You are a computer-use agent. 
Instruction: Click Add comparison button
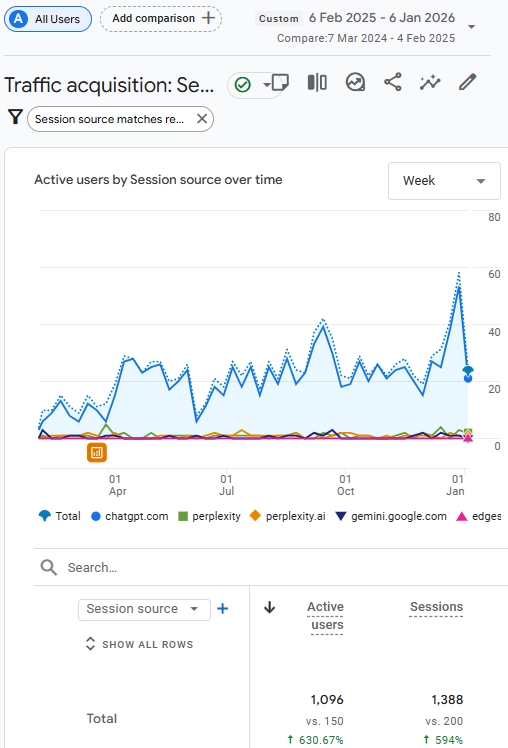(161, 19)
